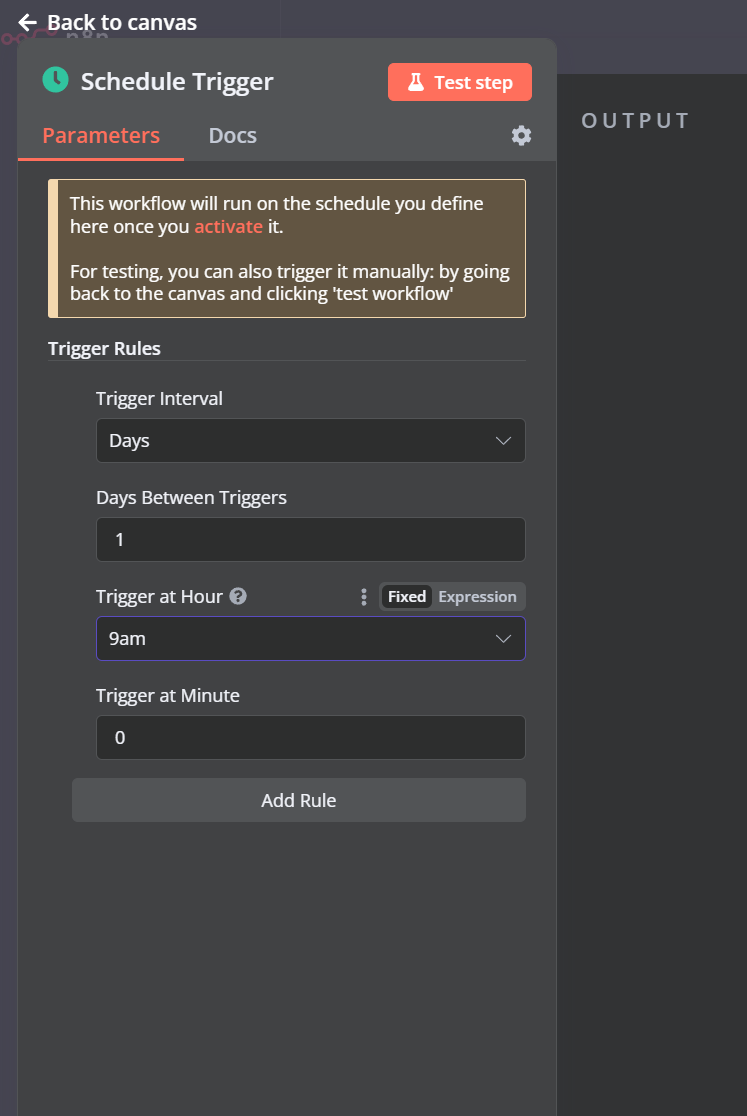This screenshot has width=747, height=1116.
Task: Click the back arrow icon at top
Action: [28, 22]
